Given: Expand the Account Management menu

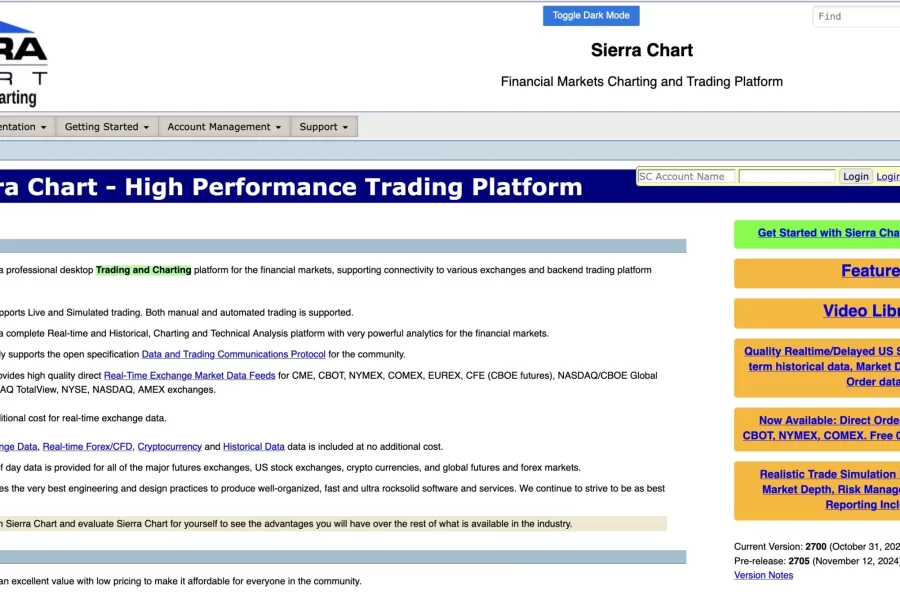Looking at the screenshot, I should pos(224,126).
